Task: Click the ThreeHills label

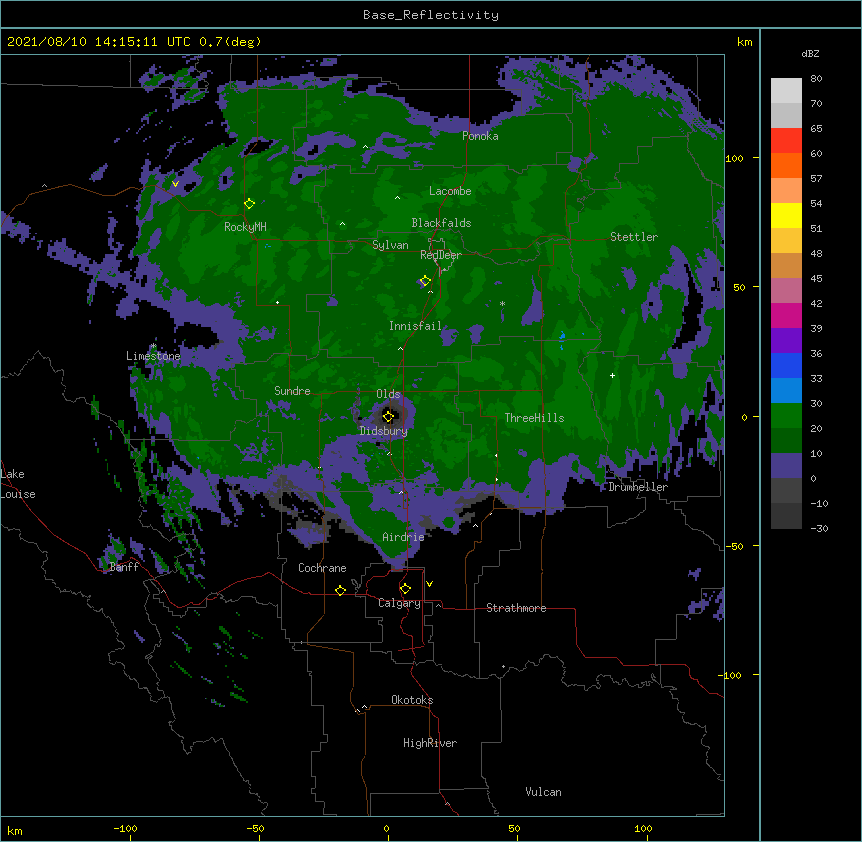Action: pos(534,418)
